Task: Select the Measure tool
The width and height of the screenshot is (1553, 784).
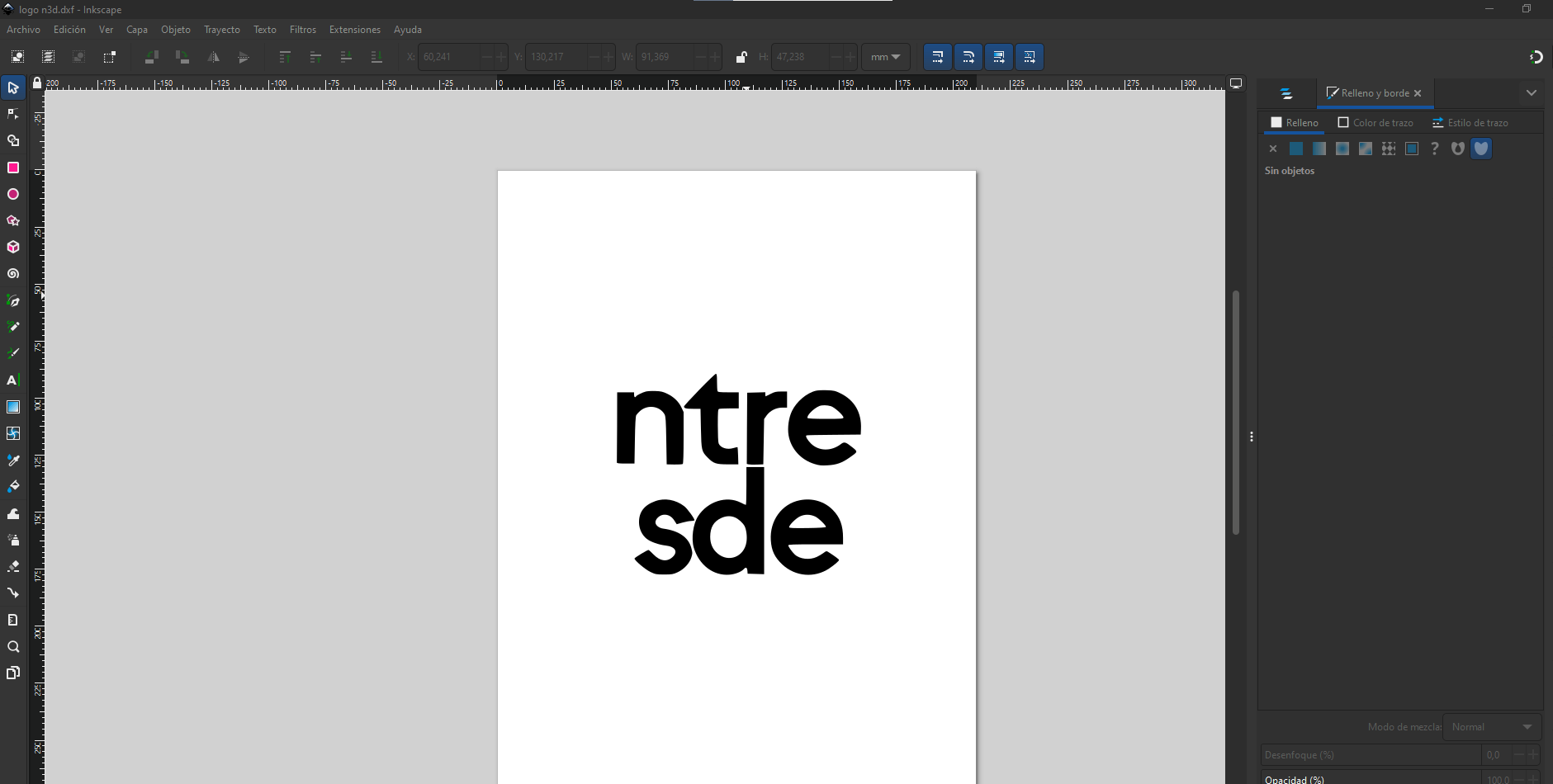Action: 13,620
